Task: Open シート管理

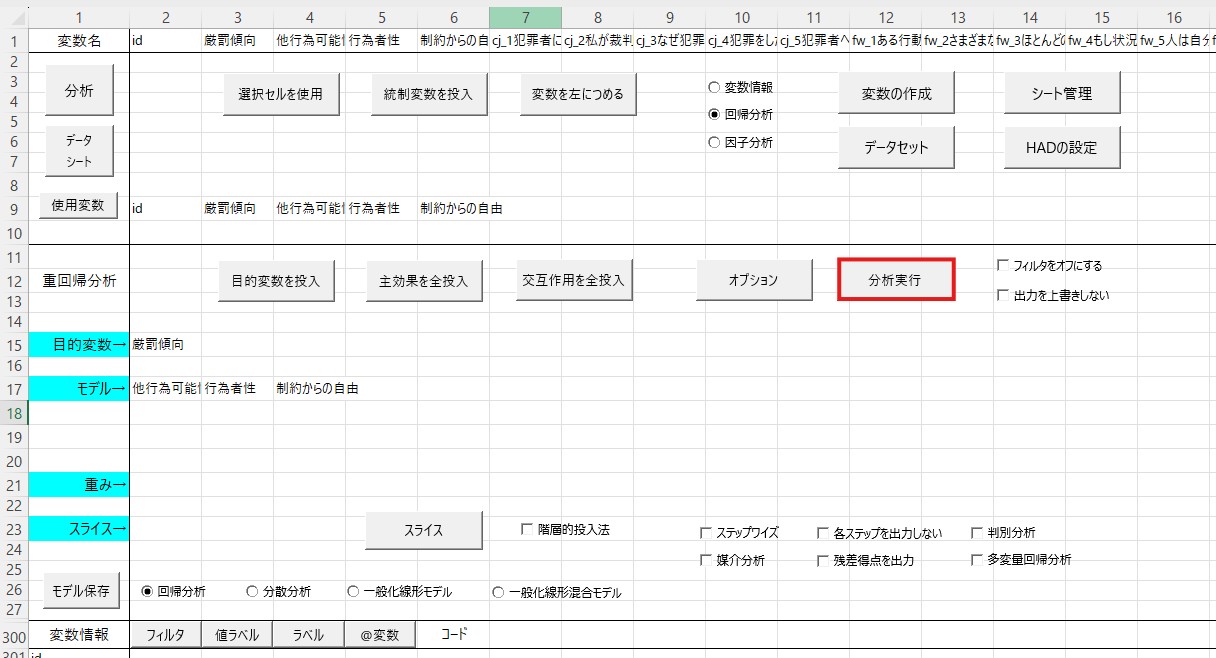Action: (x=1061, y=94)
